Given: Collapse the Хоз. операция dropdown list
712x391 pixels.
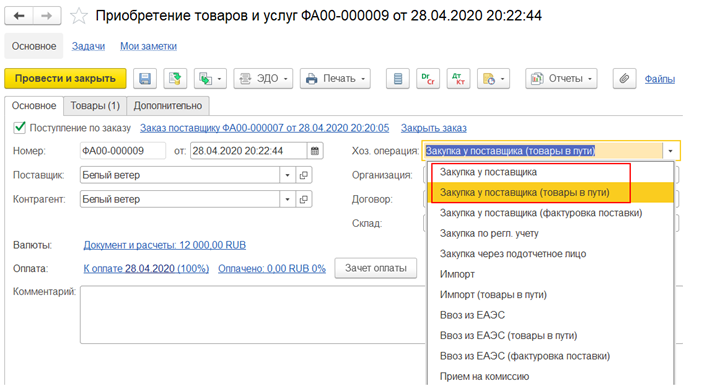Looking at the screenshot, I should [670, 151].
